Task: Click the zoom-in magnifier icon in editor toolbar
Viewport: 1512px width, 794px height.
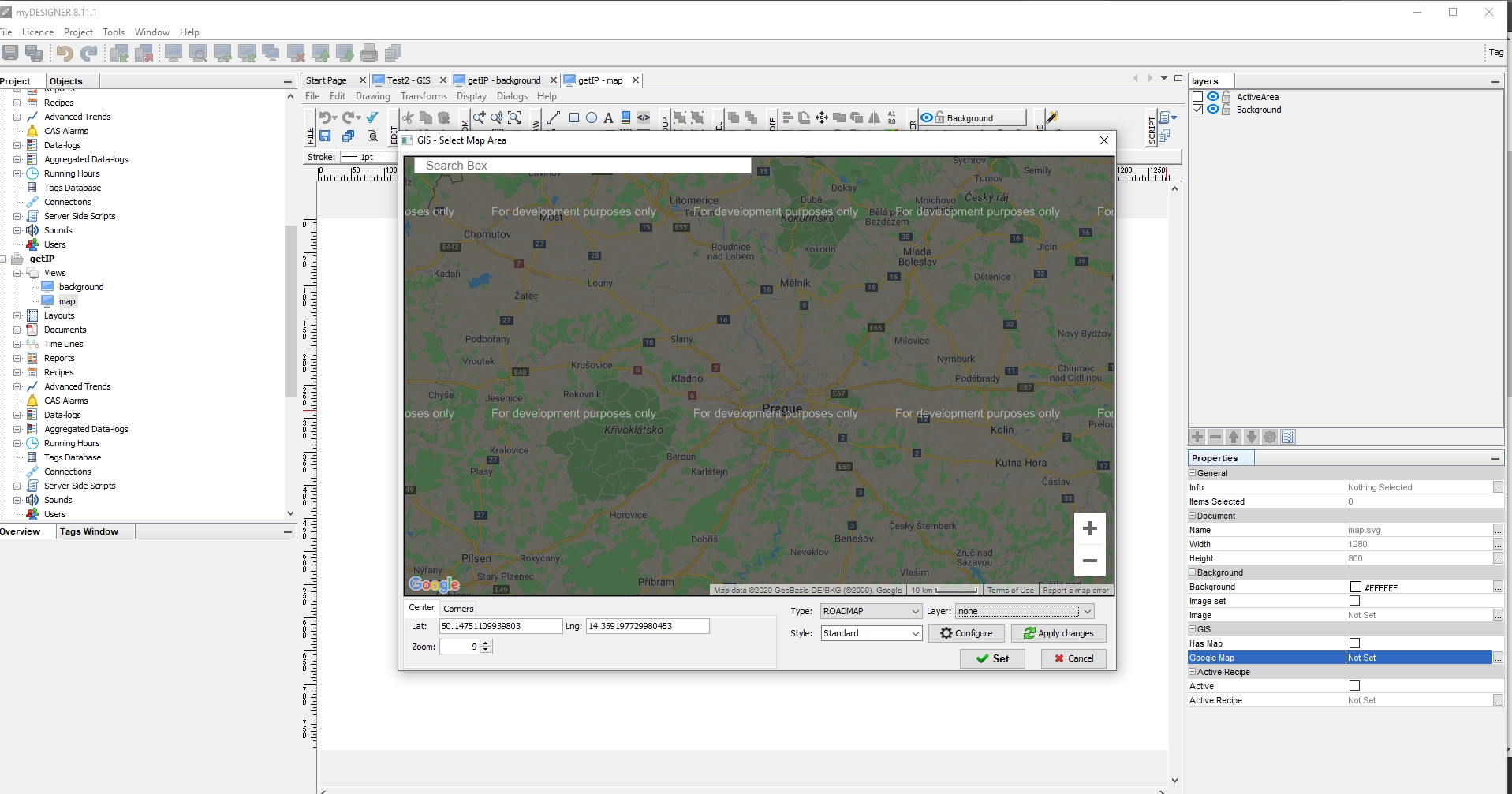Action: (479, 117)
